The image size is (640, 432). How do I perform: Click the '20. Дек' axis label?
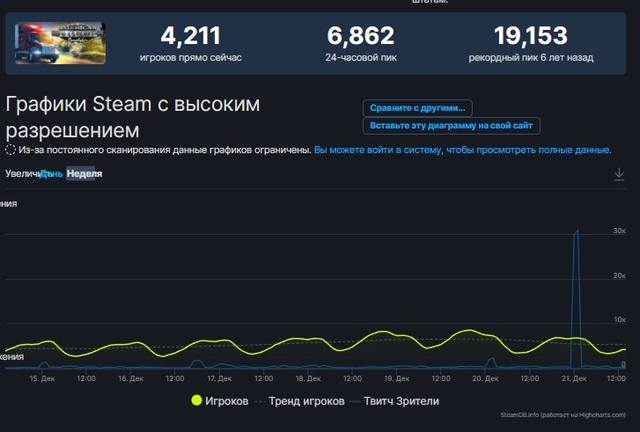485,379
